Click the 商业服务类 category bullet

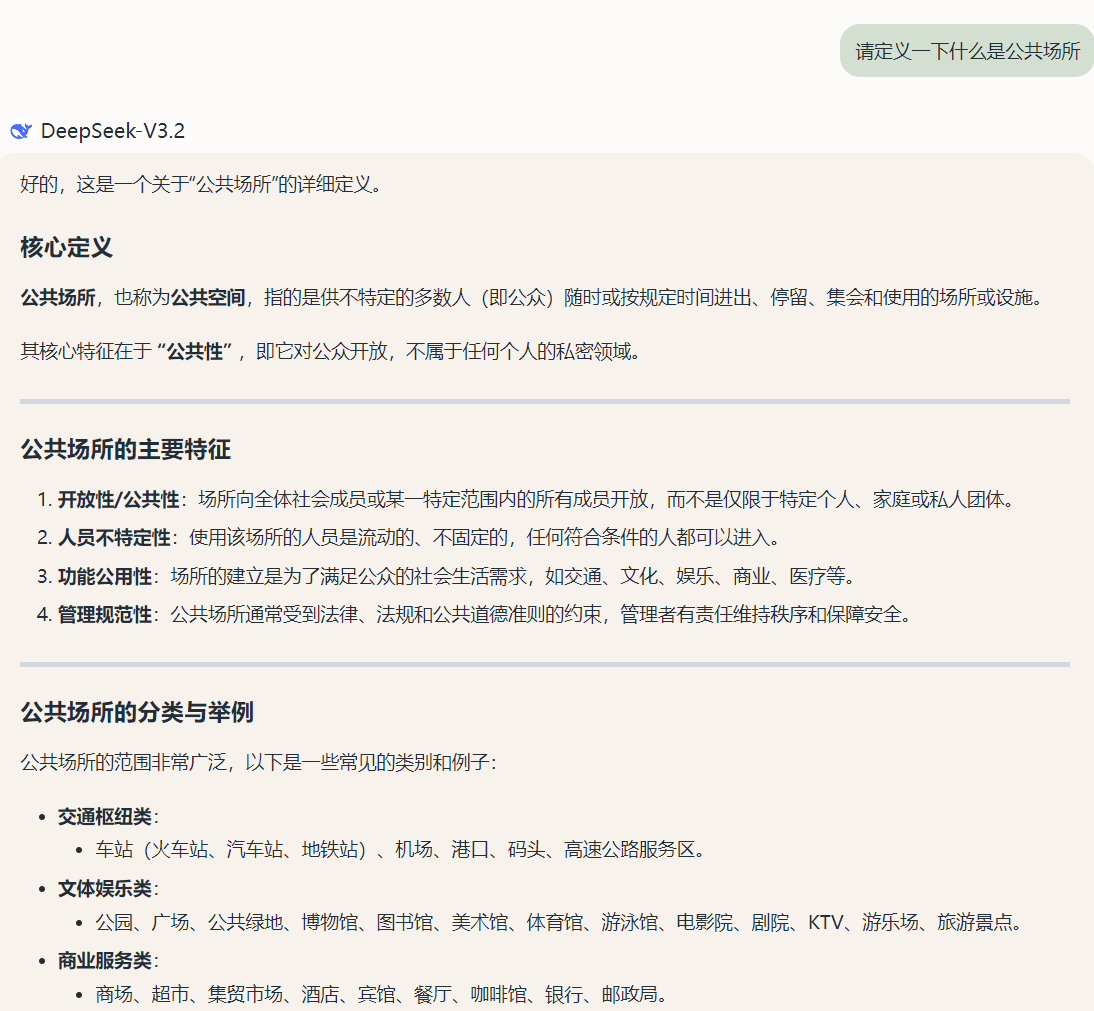pyautogui.click(x=104, y=961)
